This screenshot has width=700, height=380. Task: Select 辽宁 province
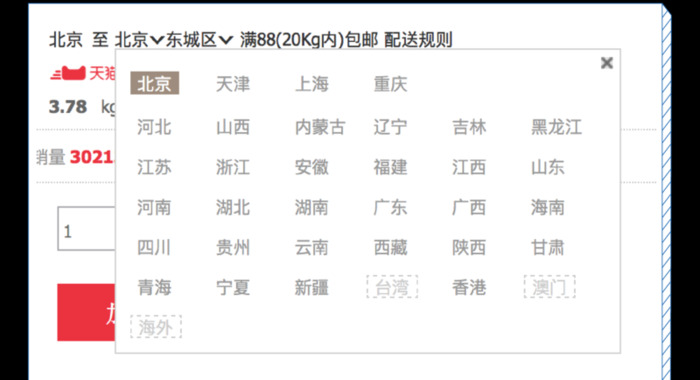coord(391,127)
